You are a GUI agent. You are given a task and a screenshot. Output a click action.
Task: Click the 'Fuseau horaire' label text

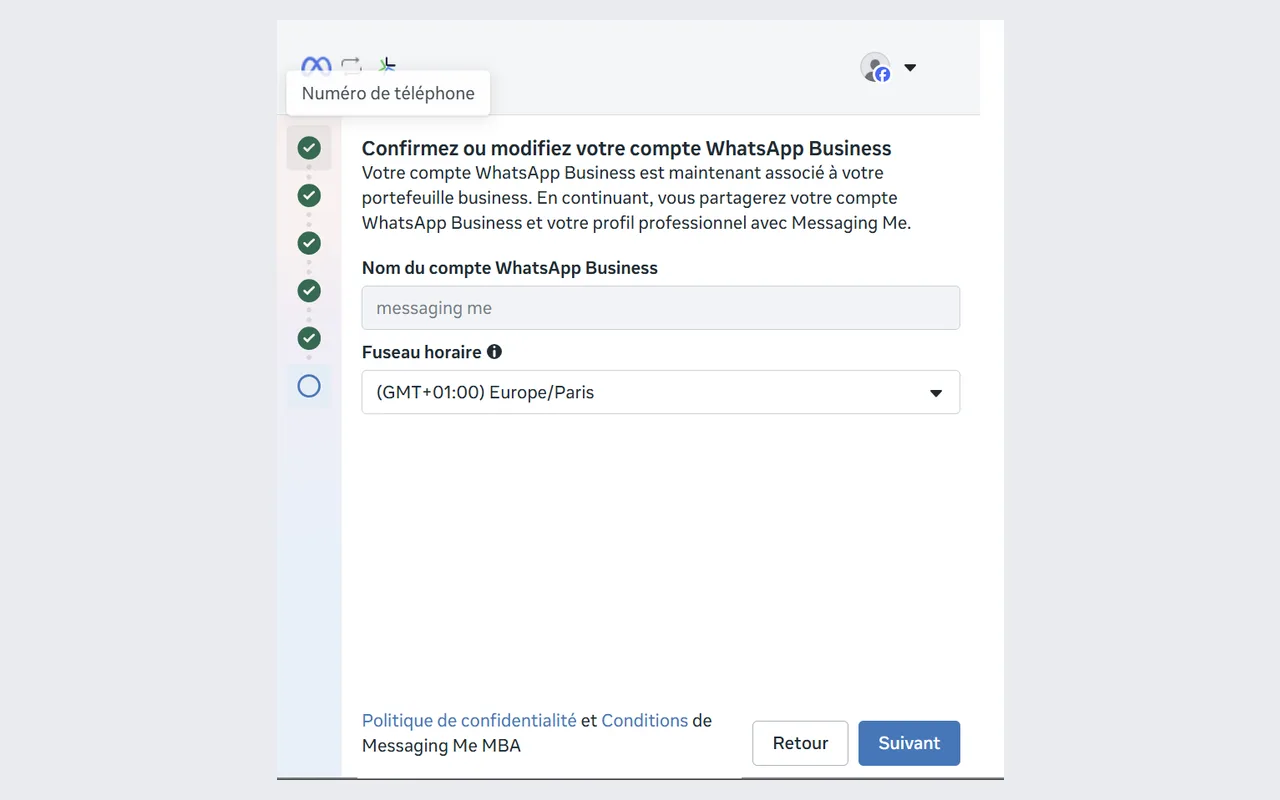point(422,352)
